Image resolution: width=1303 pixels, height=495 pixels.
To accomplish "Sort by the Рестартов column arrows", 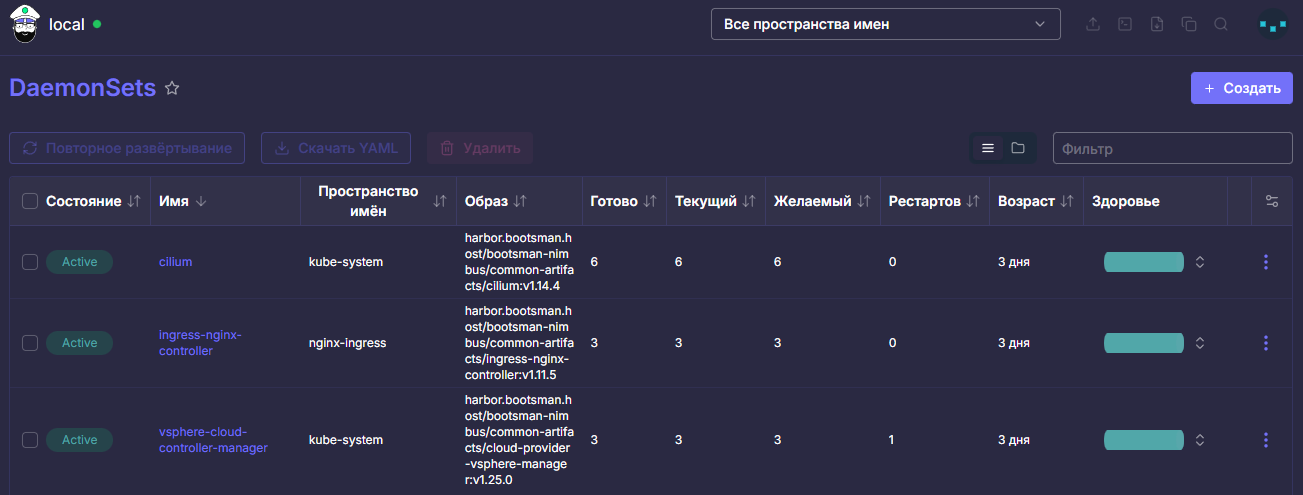I will 973,201.
